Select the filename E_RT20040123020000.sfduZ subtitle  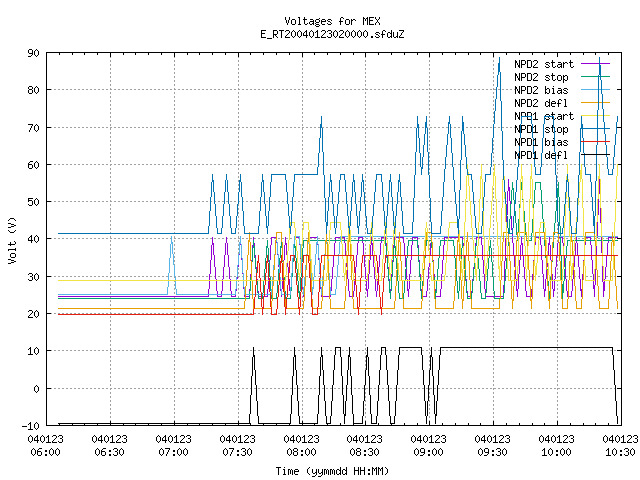point(332,34)
